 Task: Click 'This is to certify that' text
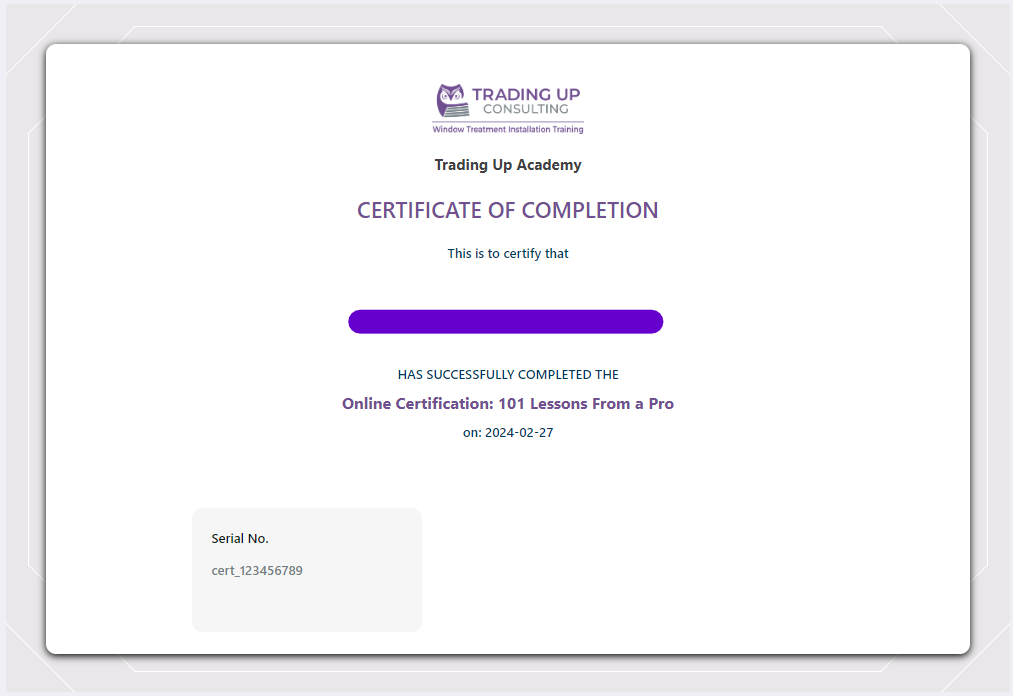pos(508,253)
